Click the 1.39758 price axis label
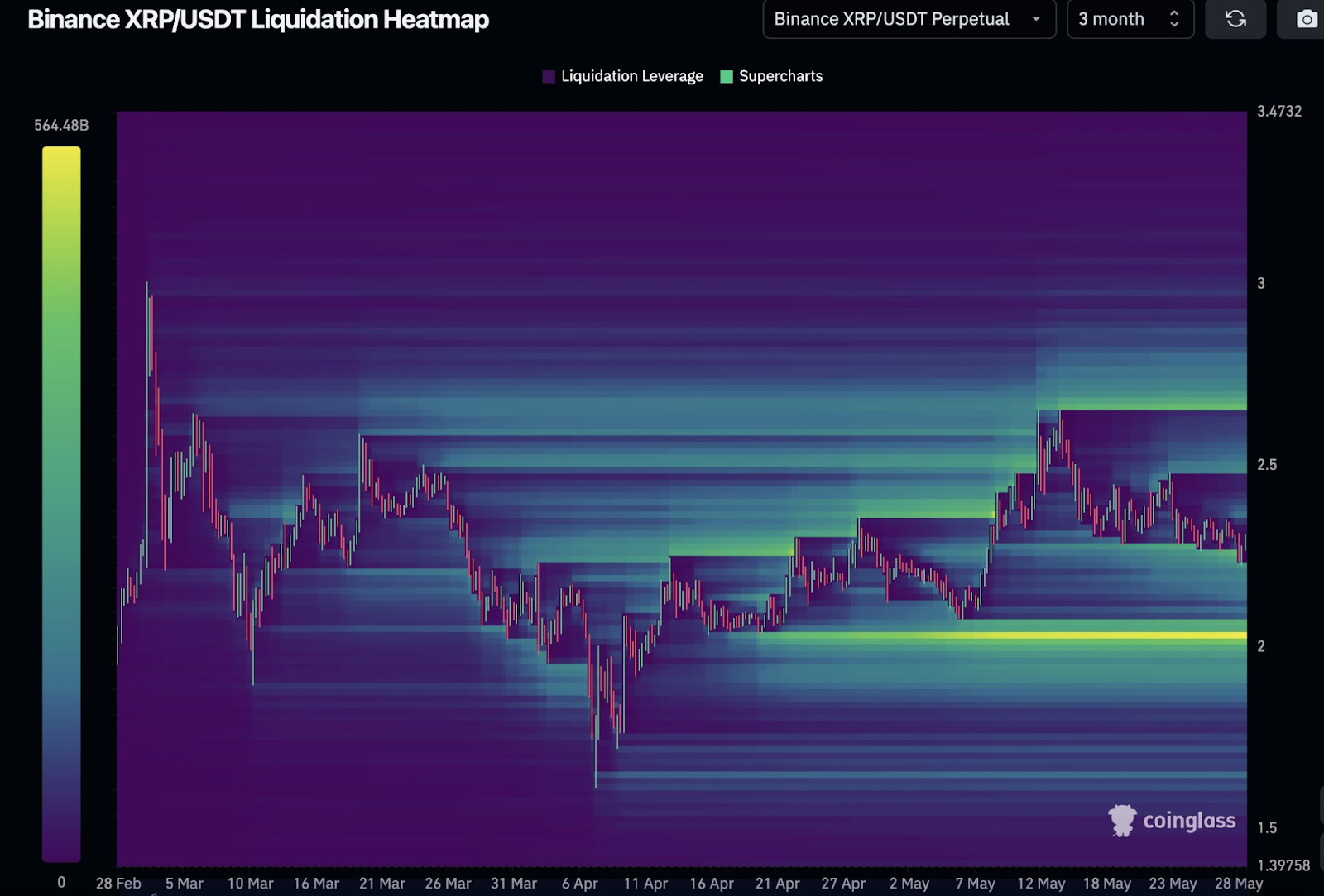1324x896 pixels. tap(1283, 865)
